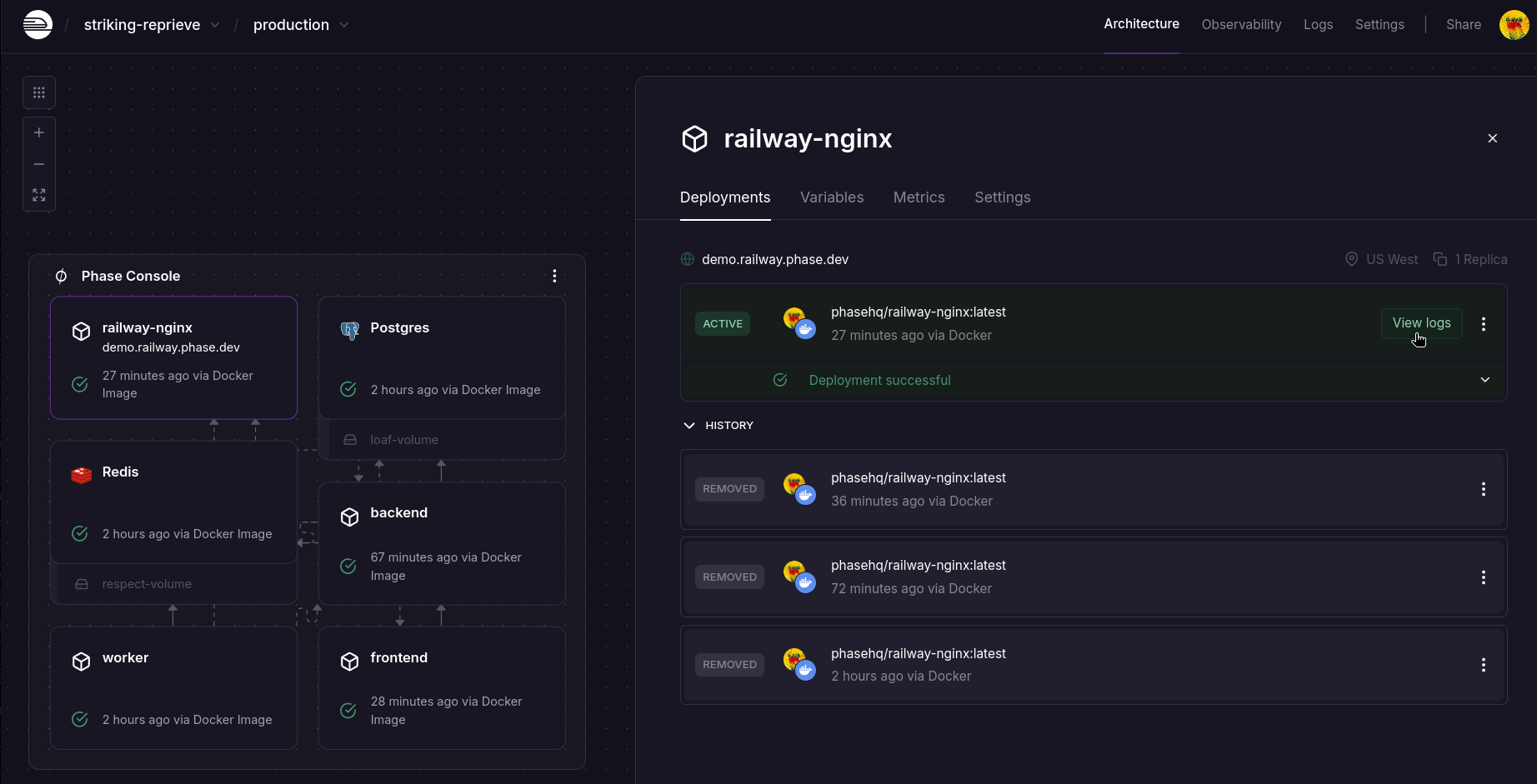This screenshot has width=1537, height=784.
Task: Click the Railway logo in the top bar
Action: pyautogui.click(x=38, y=24)
